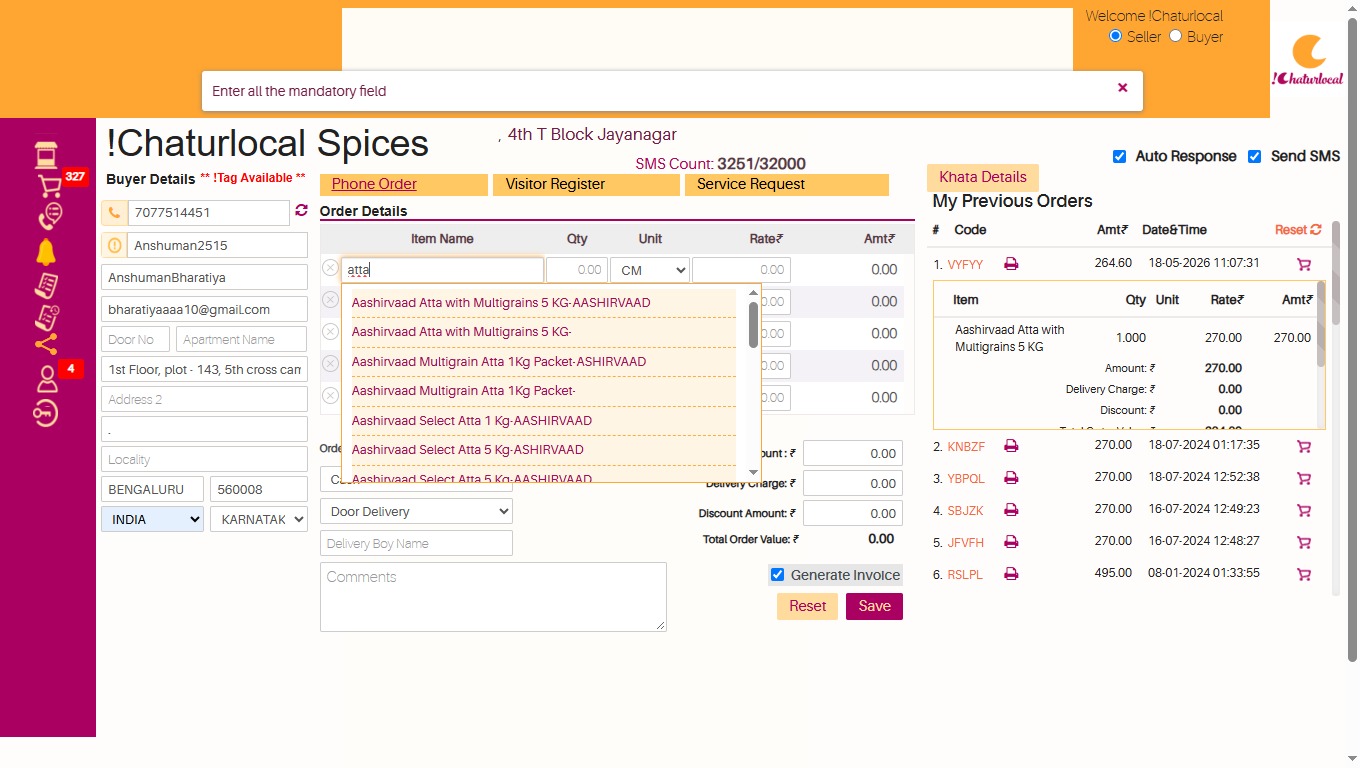
Task: Remove first order row with its X icon
Action: tap(330, 268)
